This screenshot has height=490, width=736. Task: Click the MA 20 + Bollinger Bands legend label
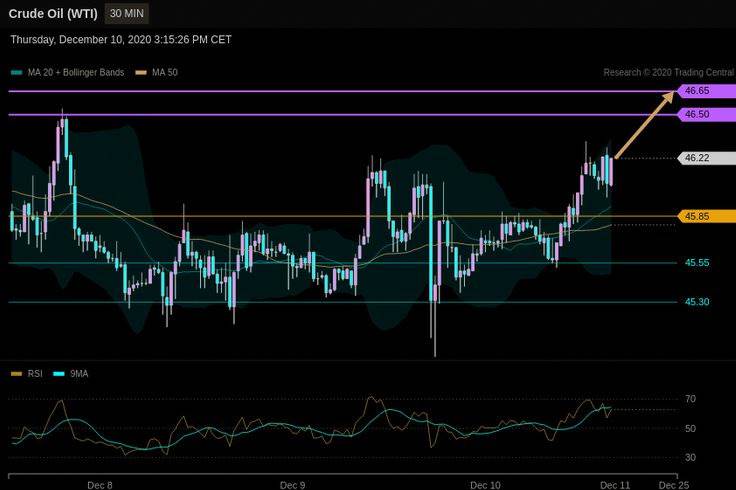(76, 72)
